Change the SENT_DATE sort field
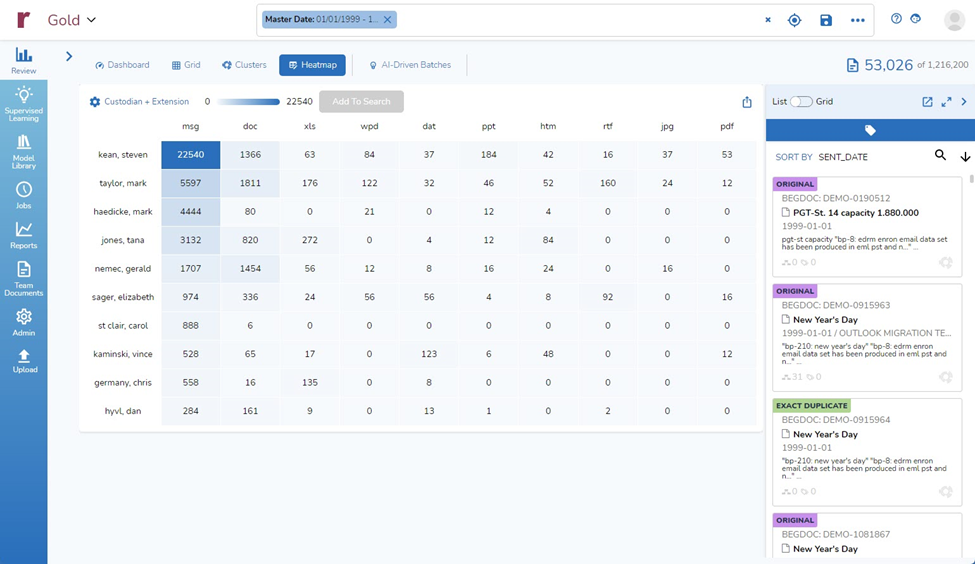The image size is (975, 564). click(x=843, y=157)
